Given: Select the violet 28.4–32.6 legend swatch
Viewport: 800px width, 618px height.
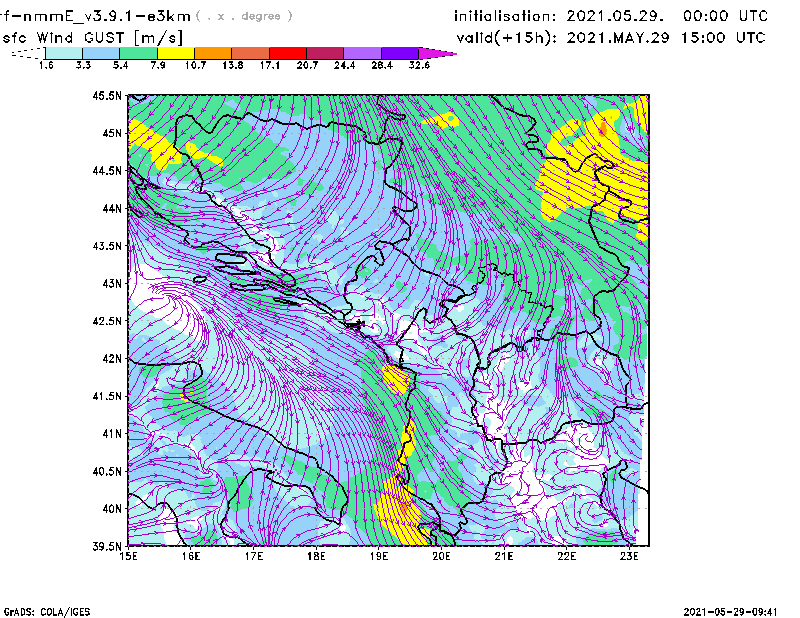Looking at the screenshot, I should tap(400, 53).
